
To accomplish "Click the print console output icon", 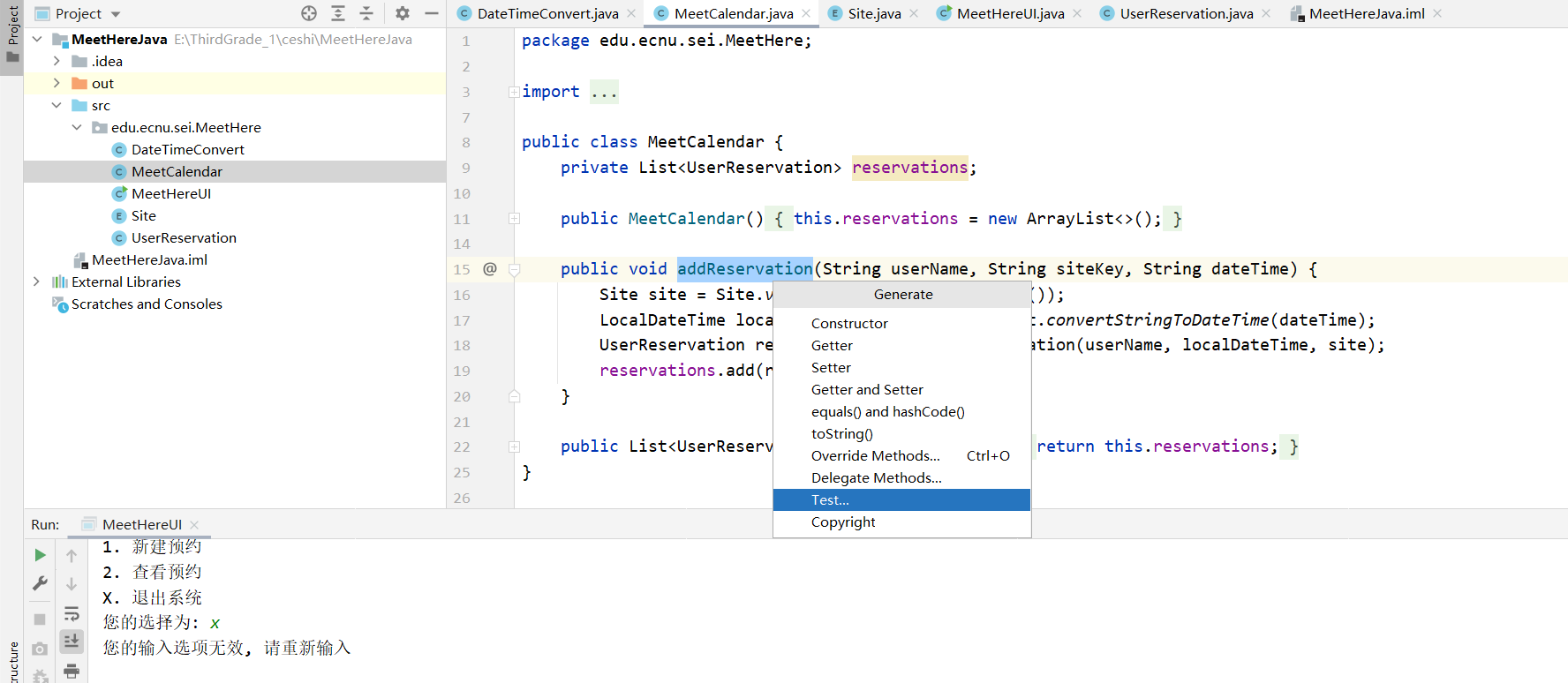I will coord(72,671).
